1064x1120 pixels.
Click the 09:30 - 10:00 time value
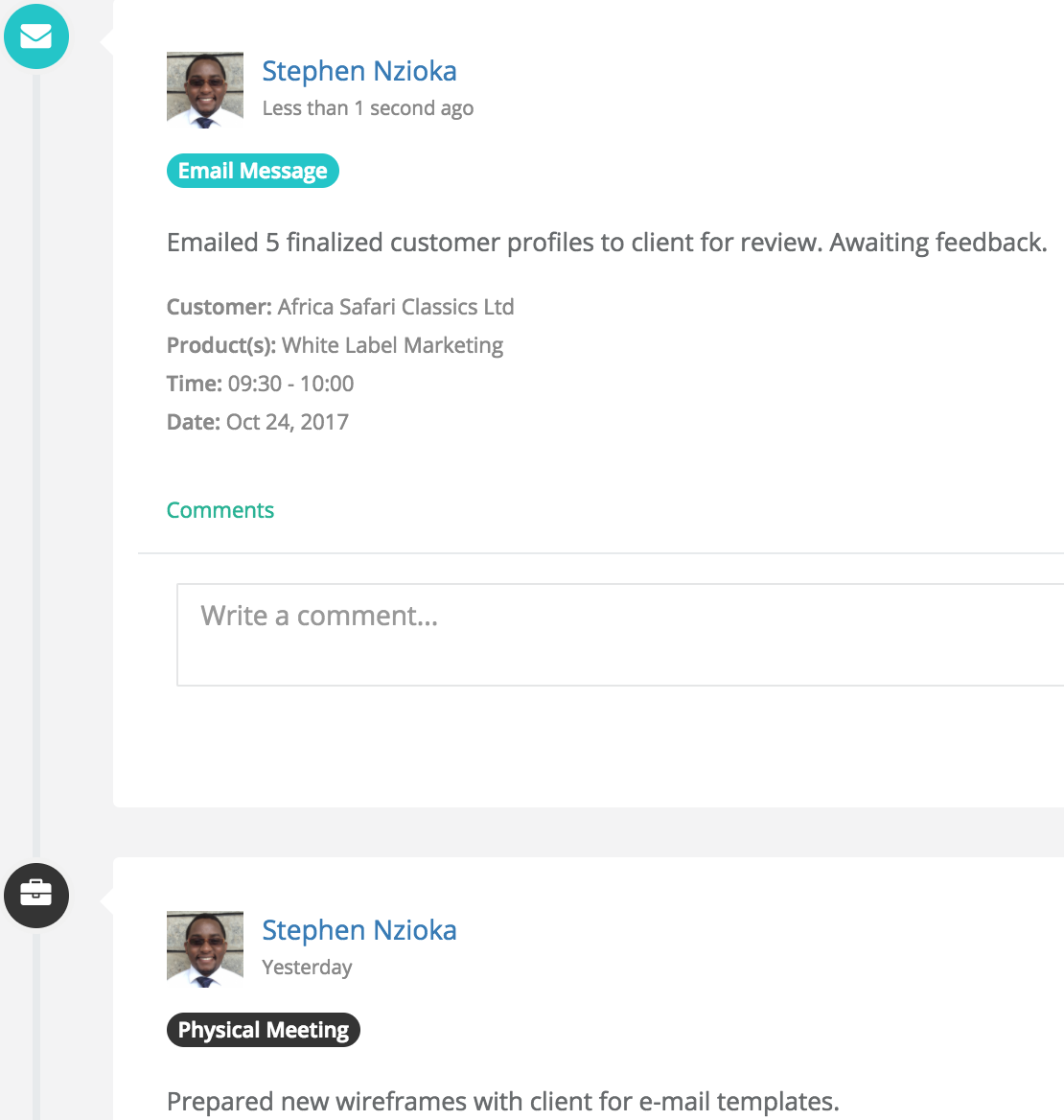tap(290, 384)
